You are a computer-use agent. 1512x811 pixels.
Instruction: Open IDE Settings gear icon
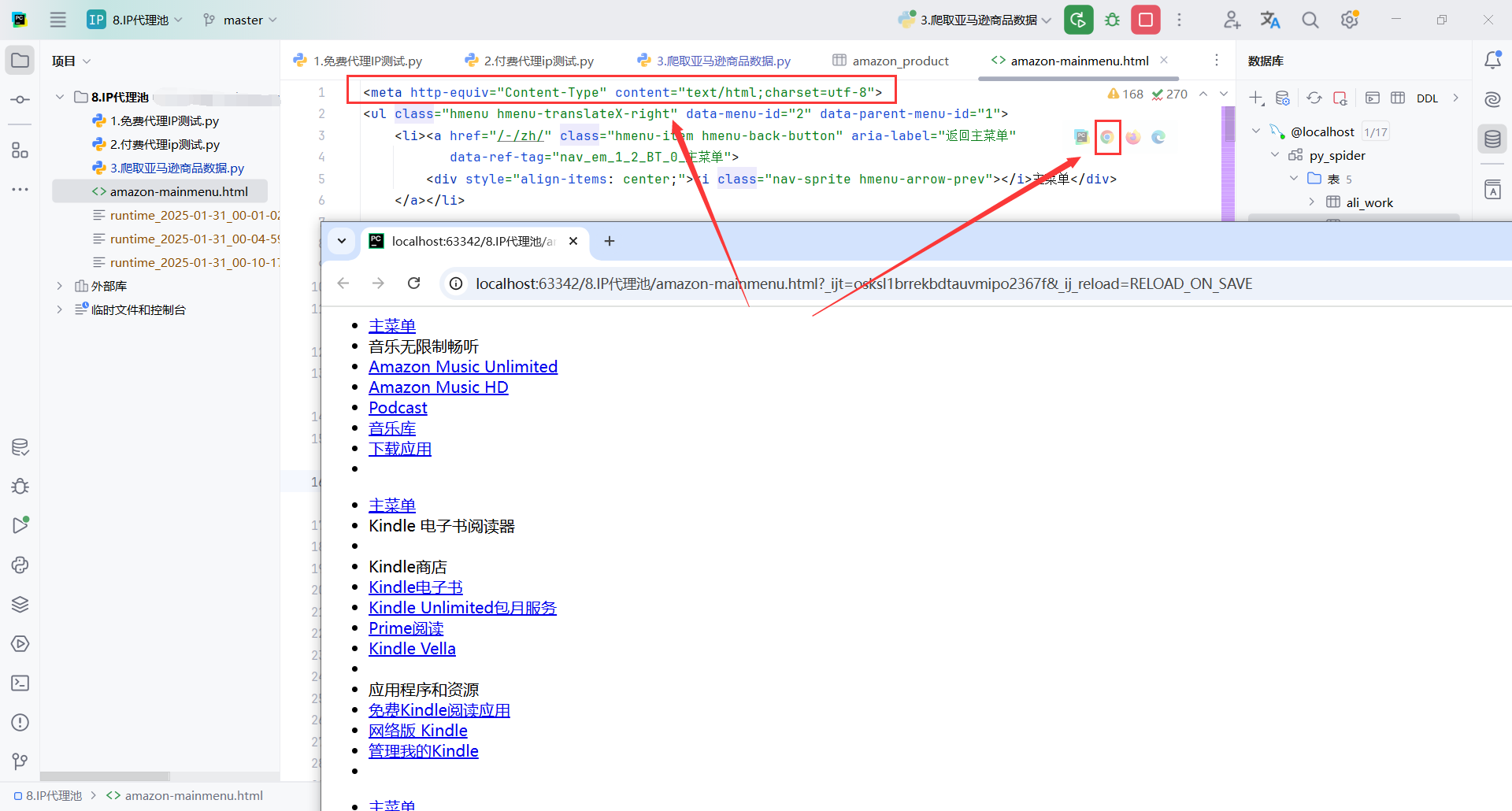coord(1350,20)
